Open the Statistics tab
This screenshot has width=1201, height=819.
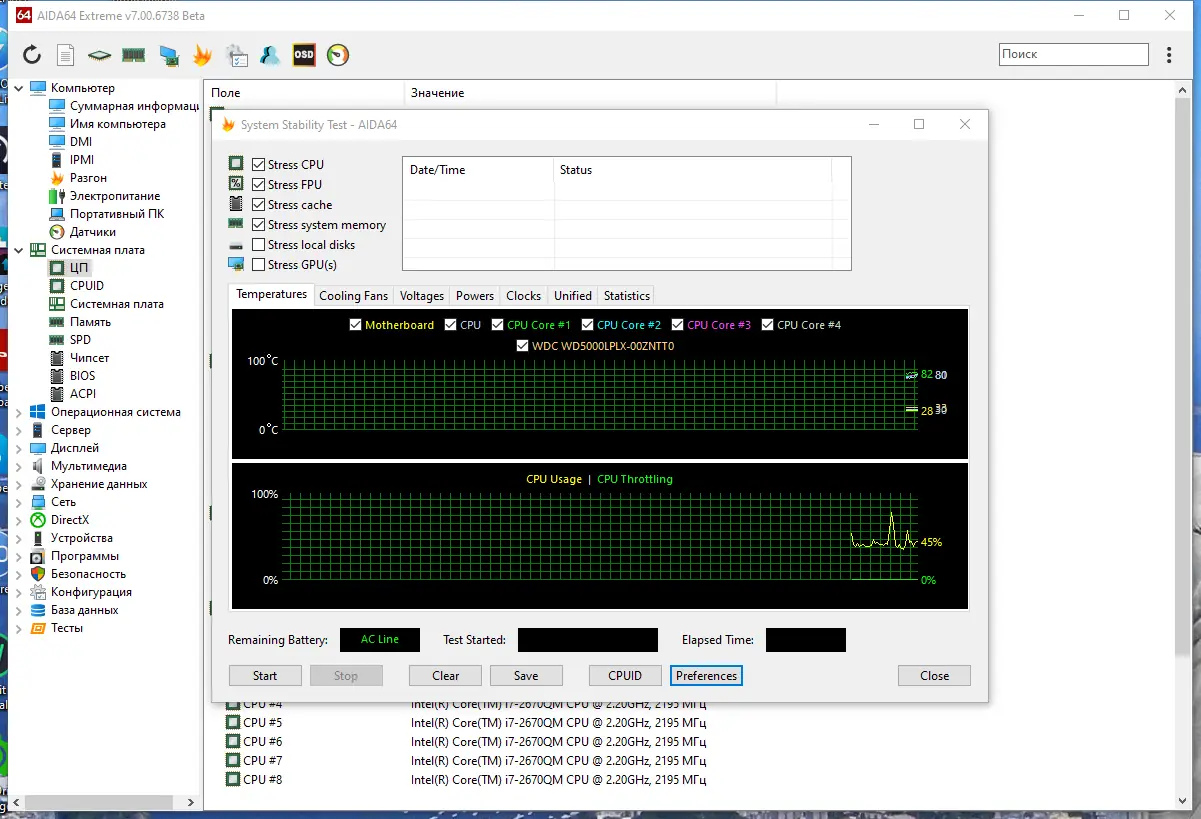coord(627,296)
